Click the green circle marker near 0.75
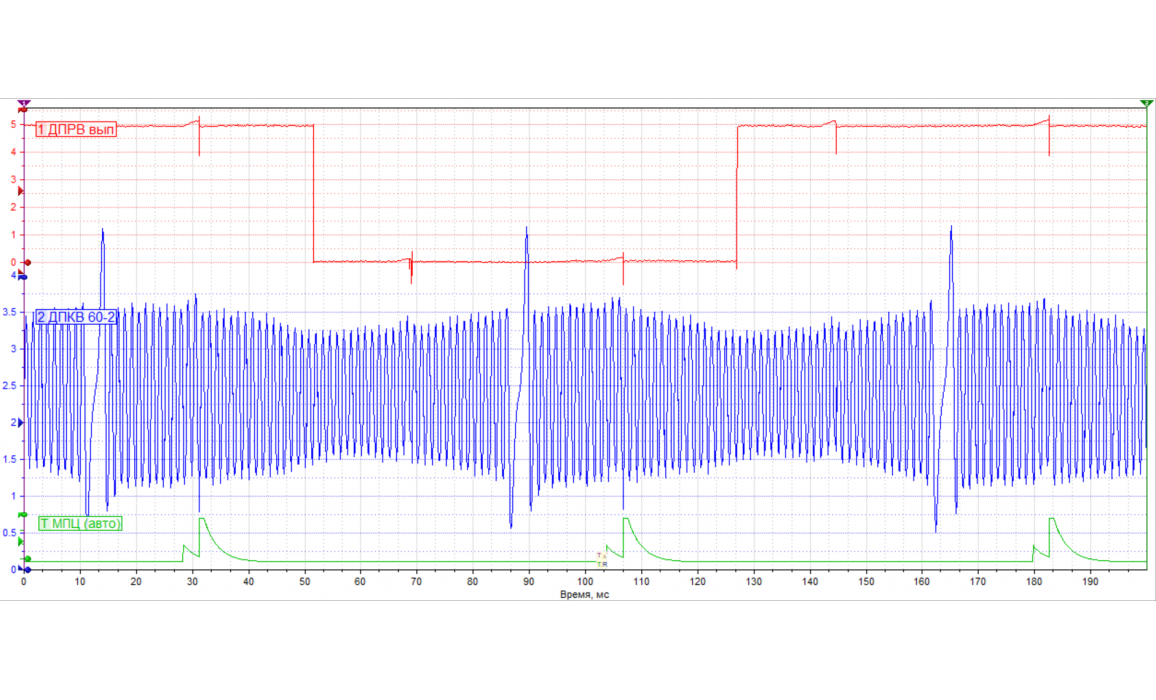 point(23,515)
